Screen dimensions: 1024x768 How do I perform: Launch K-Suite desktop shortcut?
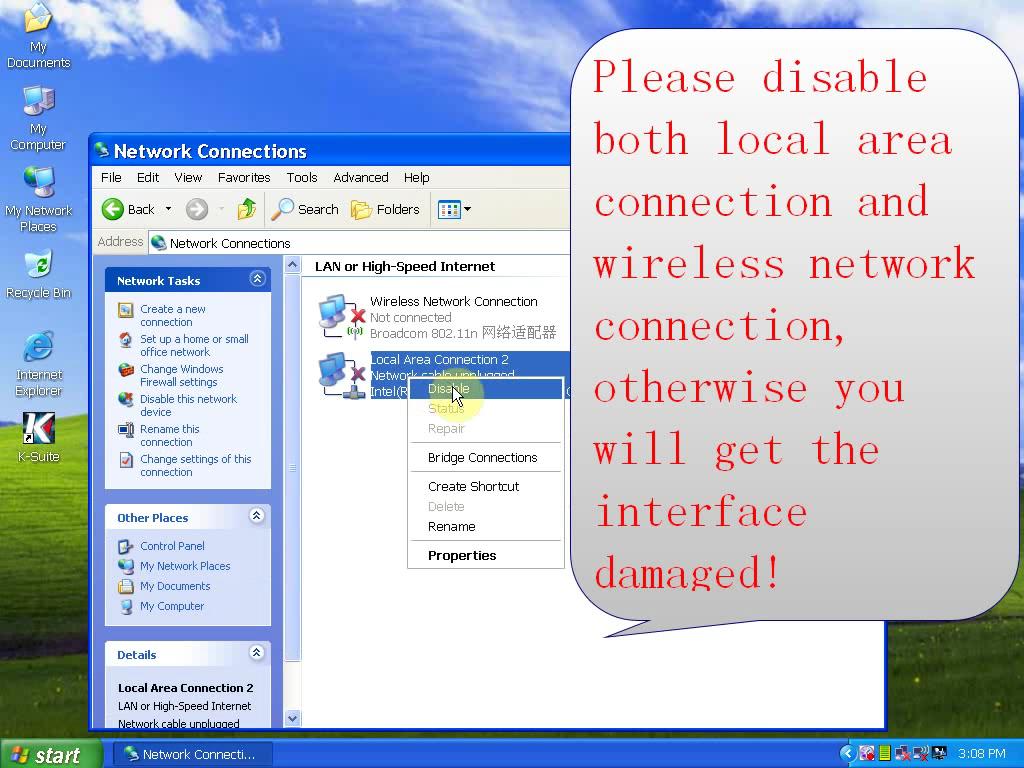tap(38, 438)
